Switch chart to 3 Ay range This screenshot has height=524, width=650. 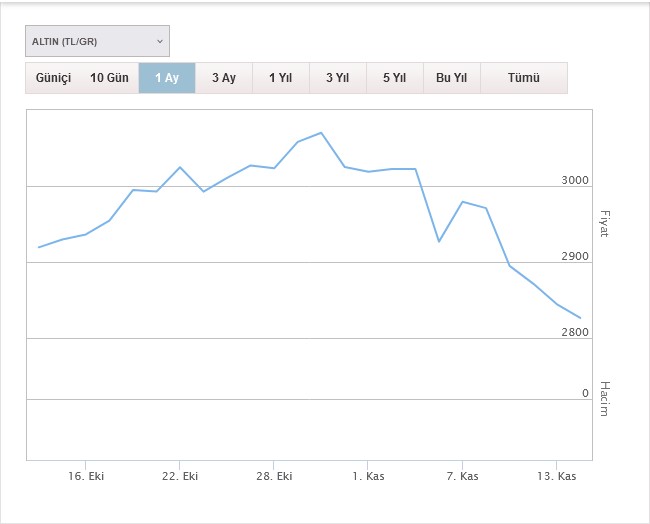point(224,78)
